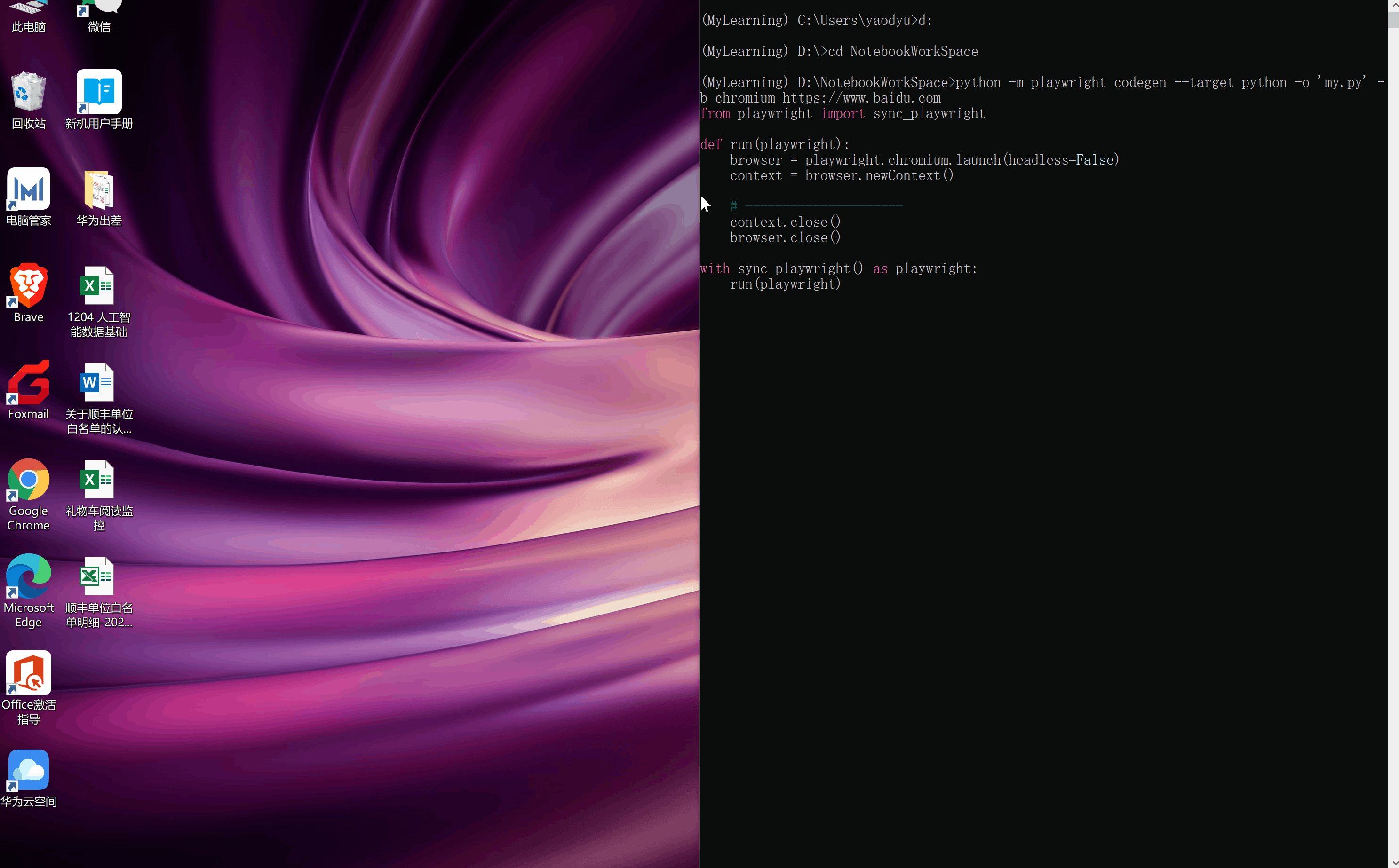The image size is (1399, 868).
Task: Select the Office激活指导 shortcut icon
Action: tap(28, 674)
